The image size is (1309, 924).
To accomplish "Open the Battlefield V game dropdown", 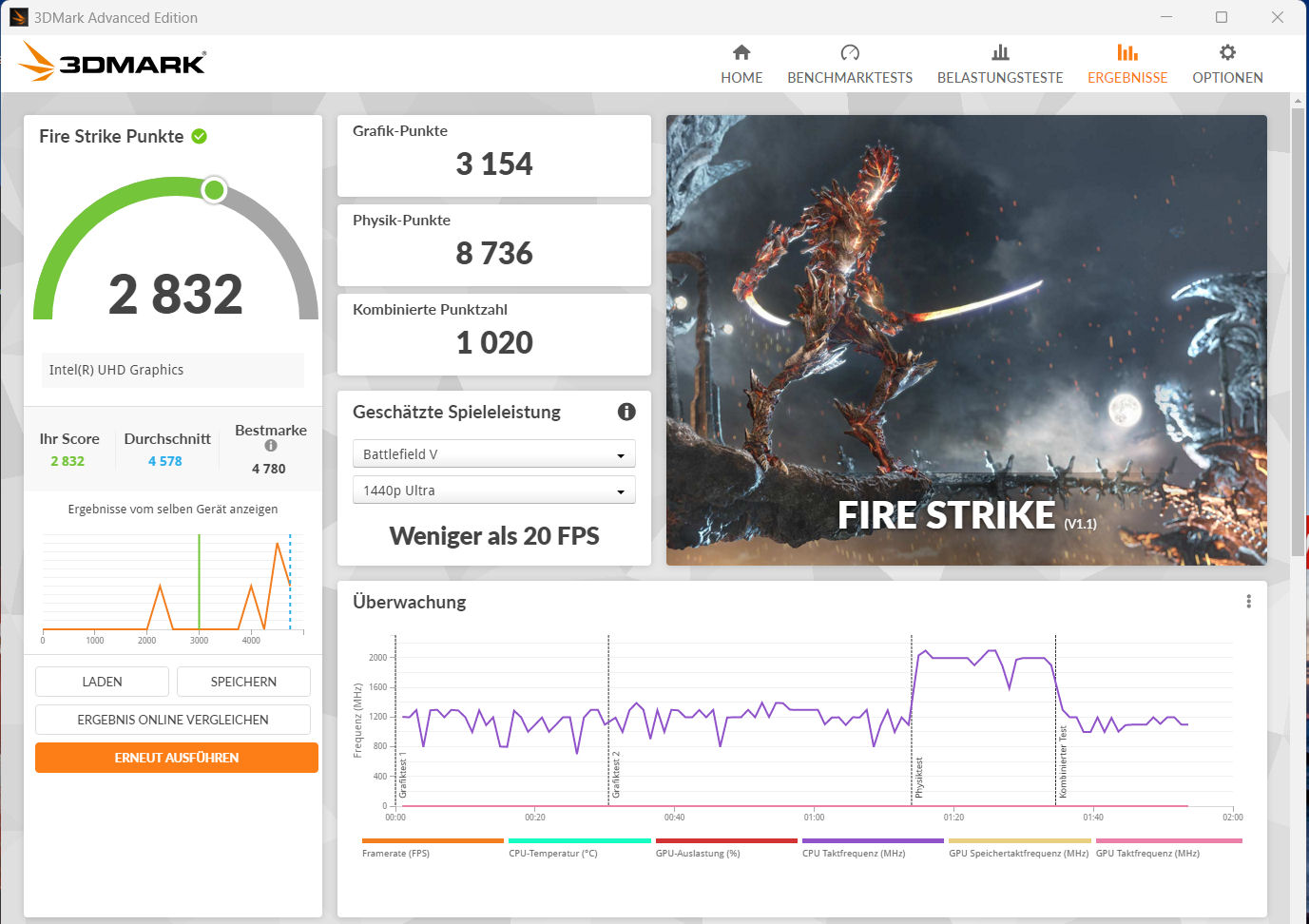I will point(494,454).
